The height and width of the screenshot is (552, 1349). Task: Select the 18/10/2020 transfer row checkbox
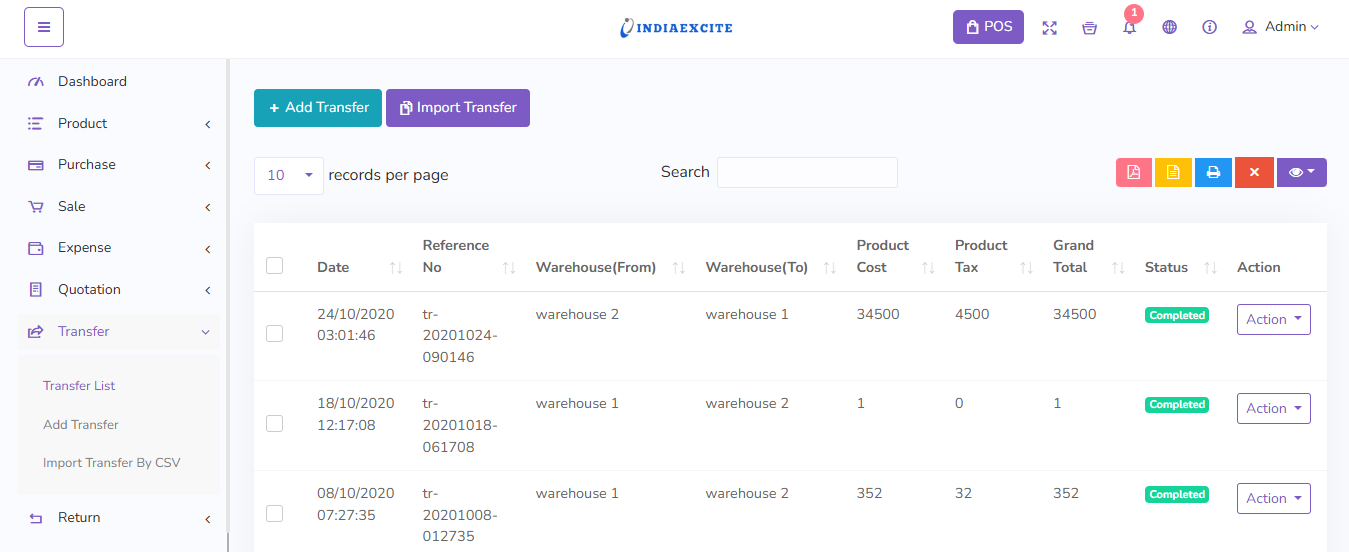pos(275,424)
